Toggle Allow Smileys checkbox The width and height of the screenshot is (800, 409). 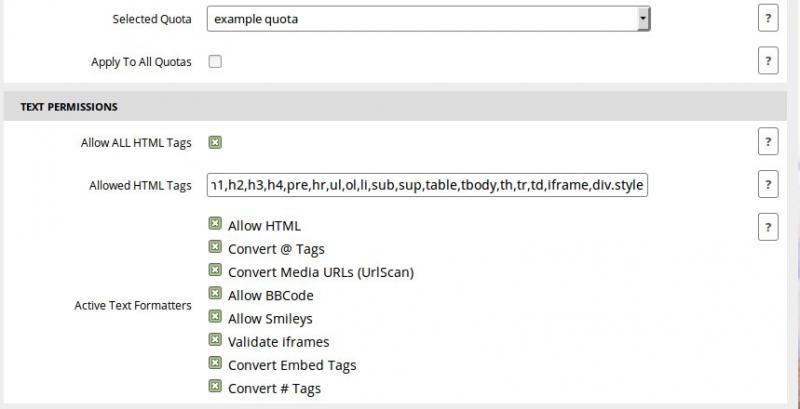click(215, 318)
